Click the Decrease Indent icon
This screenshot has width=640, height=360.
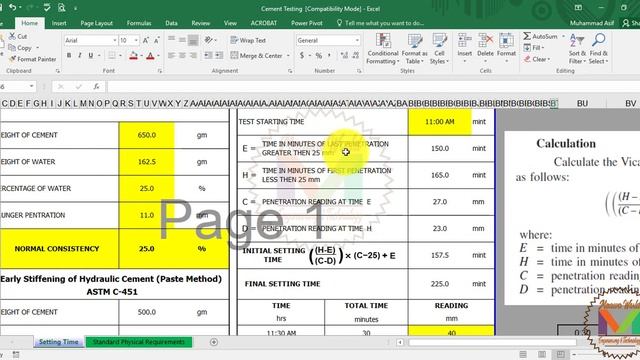point(208,56)
